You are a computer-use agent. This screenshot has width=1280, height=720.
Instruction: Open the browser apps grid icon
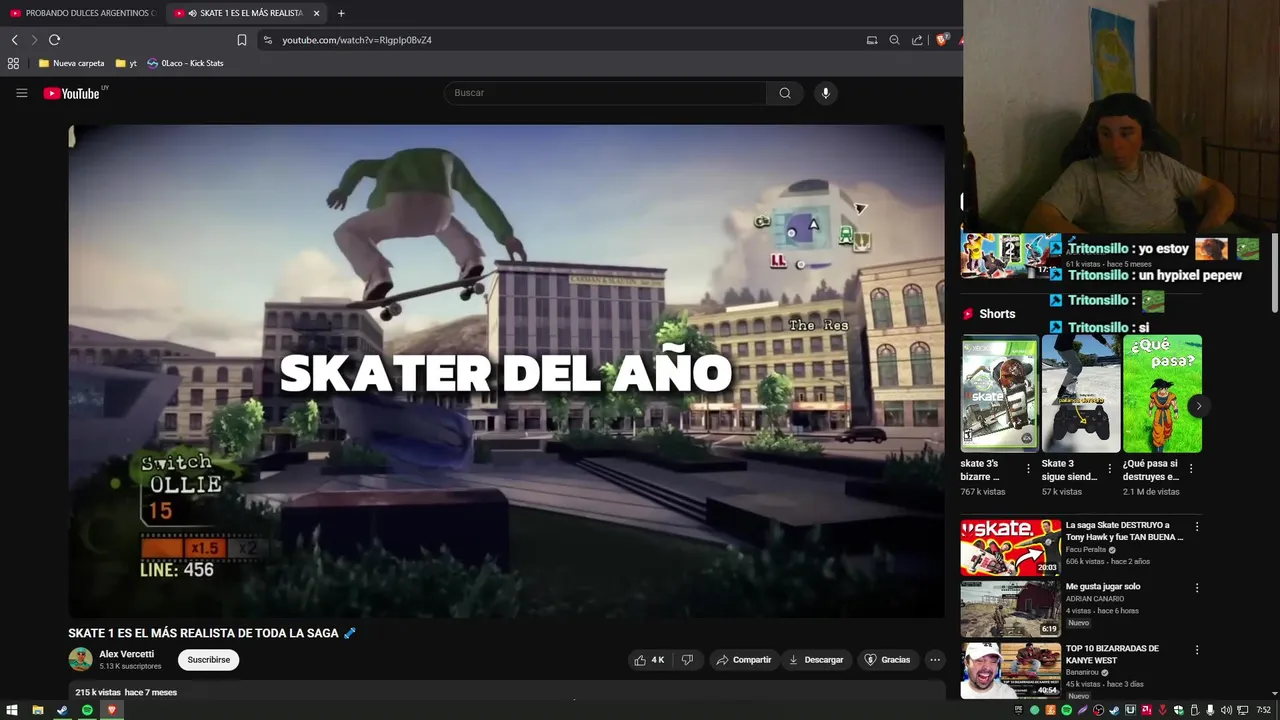pos(13,63)
